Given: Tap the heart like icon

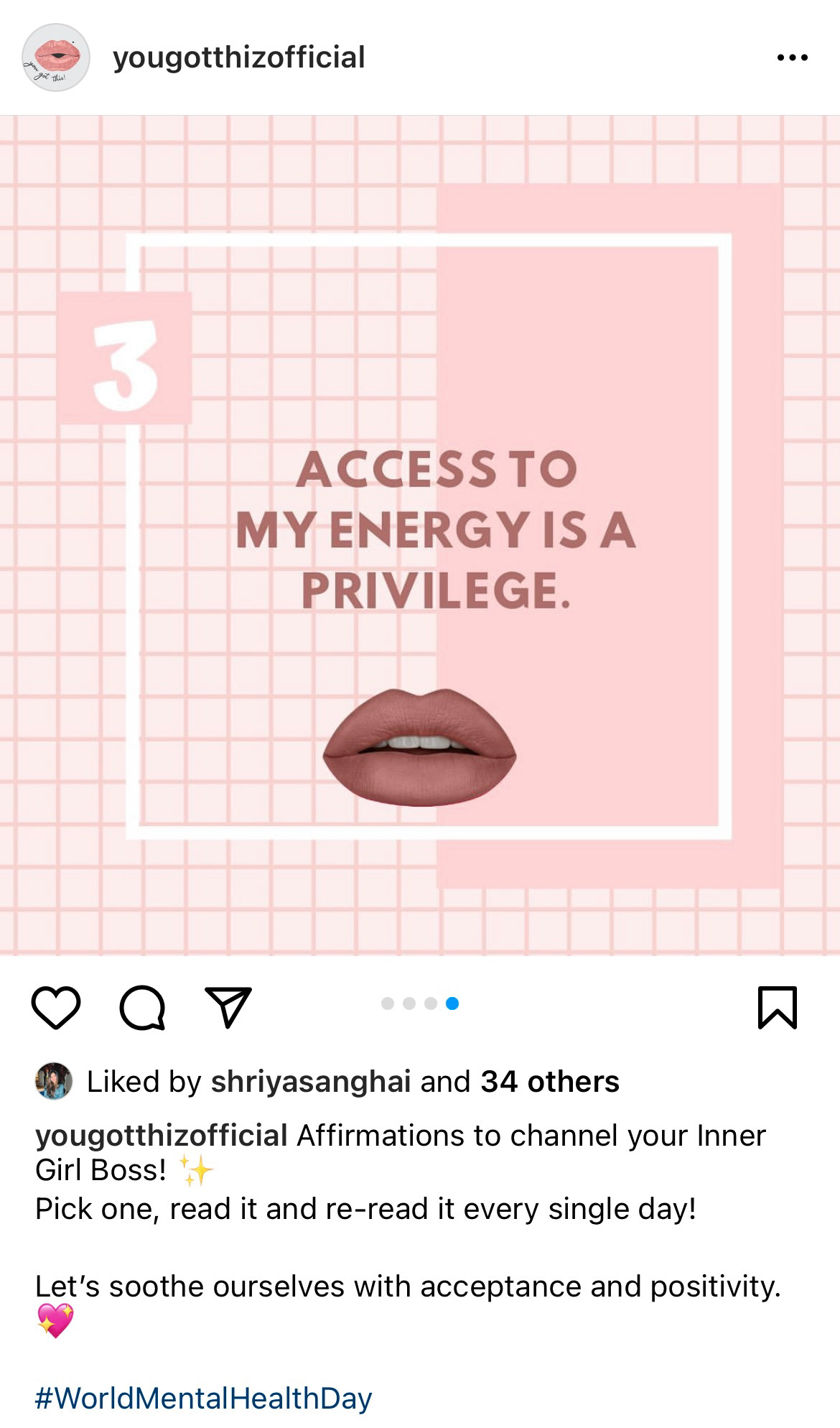Looking at the screenshot, I should click(56, 1008).
